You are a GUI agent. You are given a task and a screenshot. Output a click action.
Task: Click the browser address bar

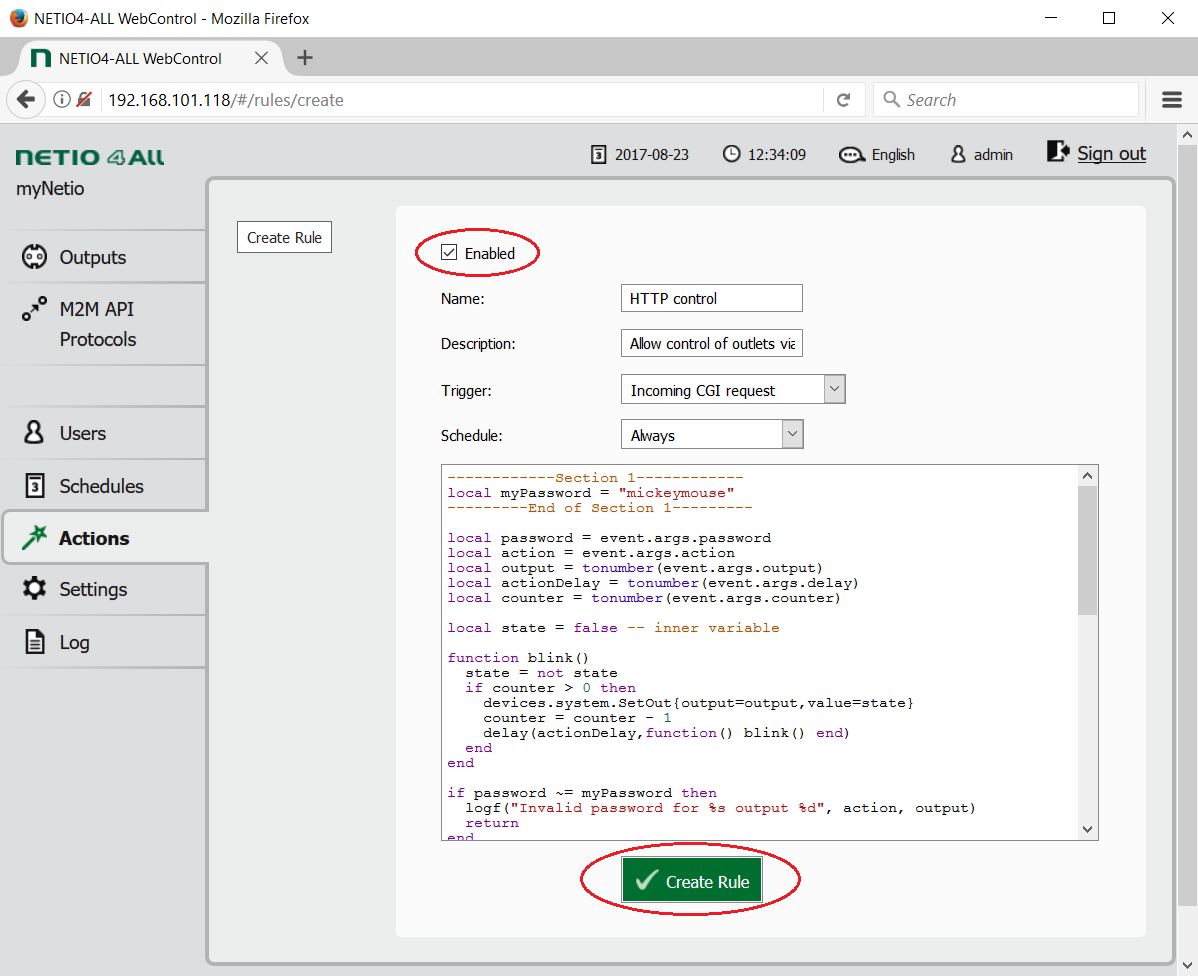click(461, 100)
